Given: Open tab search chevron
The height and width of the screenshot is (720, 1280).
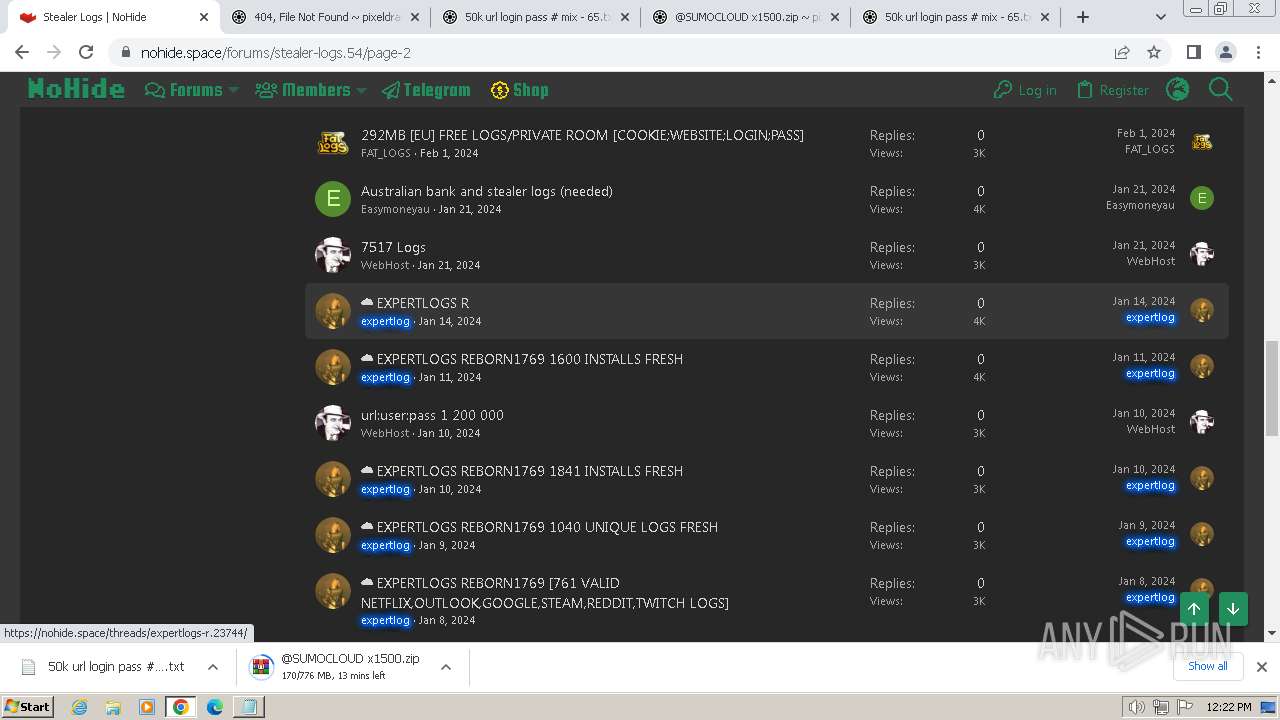Looking at the screenshot, I should click(x=1161, y=17).
